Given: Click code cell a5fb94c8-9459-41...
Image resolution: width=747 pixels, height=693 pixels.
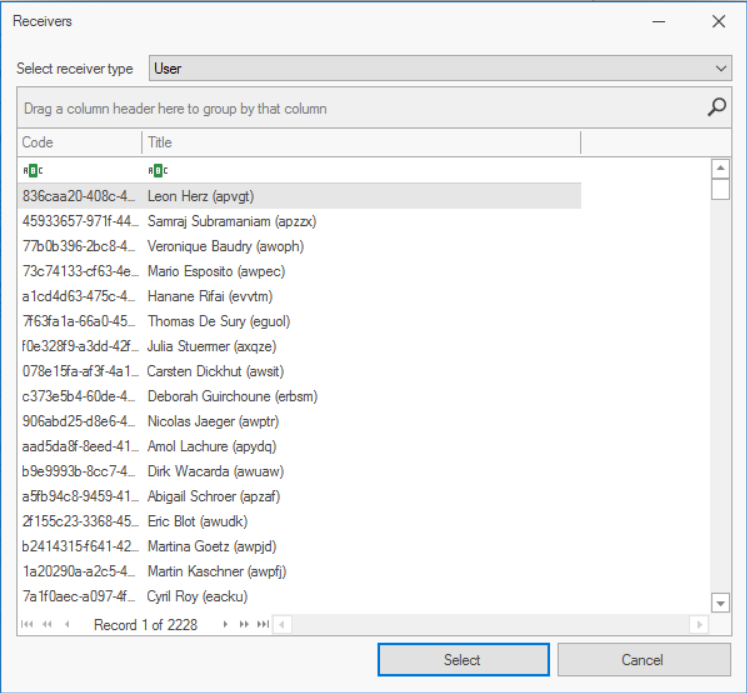Looking at the screenshot, I should [x=80, y=496].
